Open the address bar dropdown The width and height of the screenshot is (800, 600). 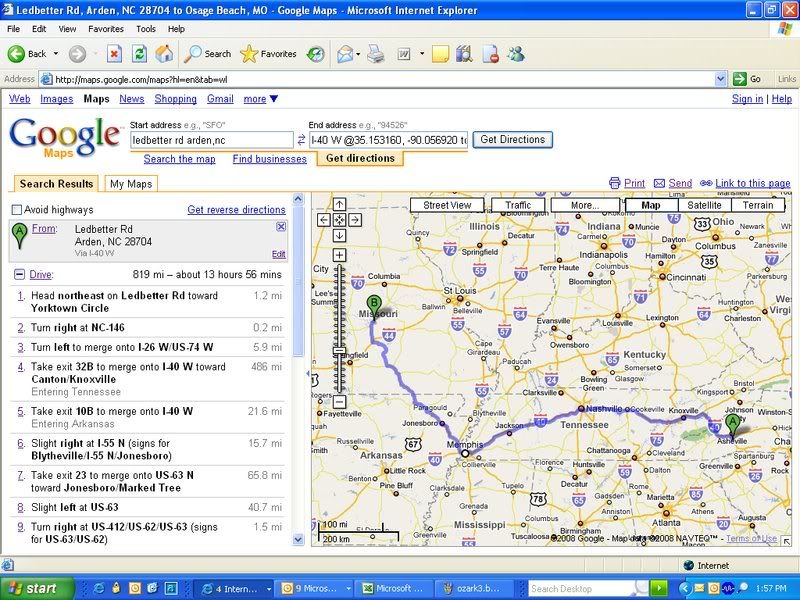720,79
